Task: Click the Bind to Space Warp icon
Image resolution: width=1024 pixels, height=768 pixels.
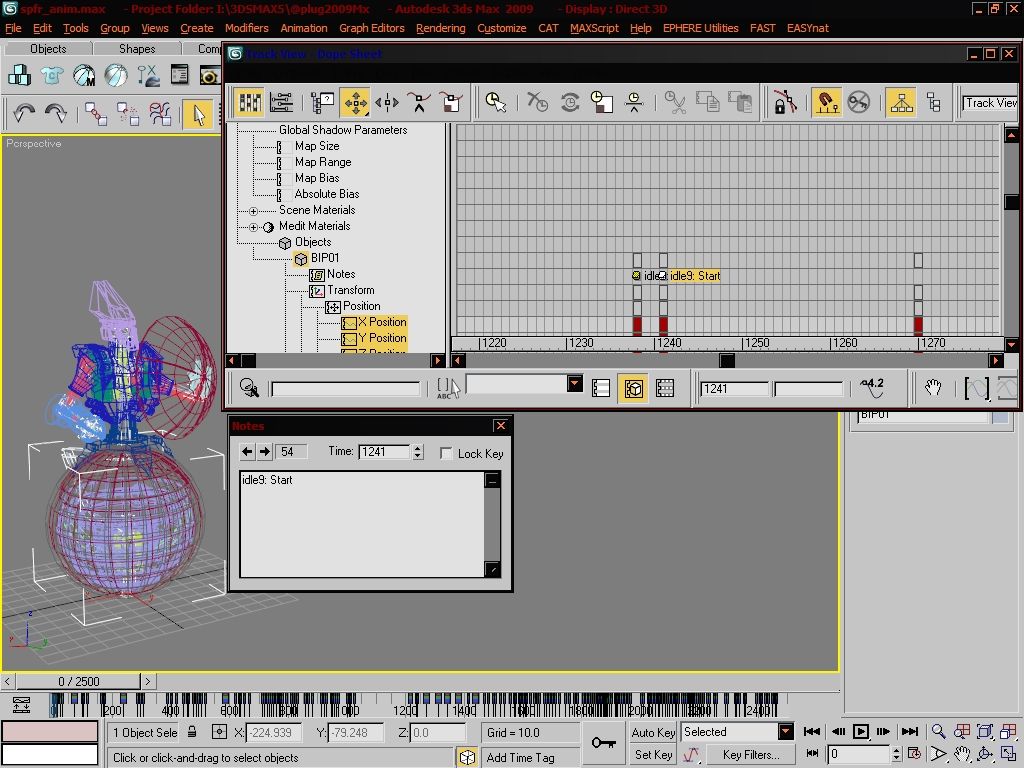Action: 159,114
